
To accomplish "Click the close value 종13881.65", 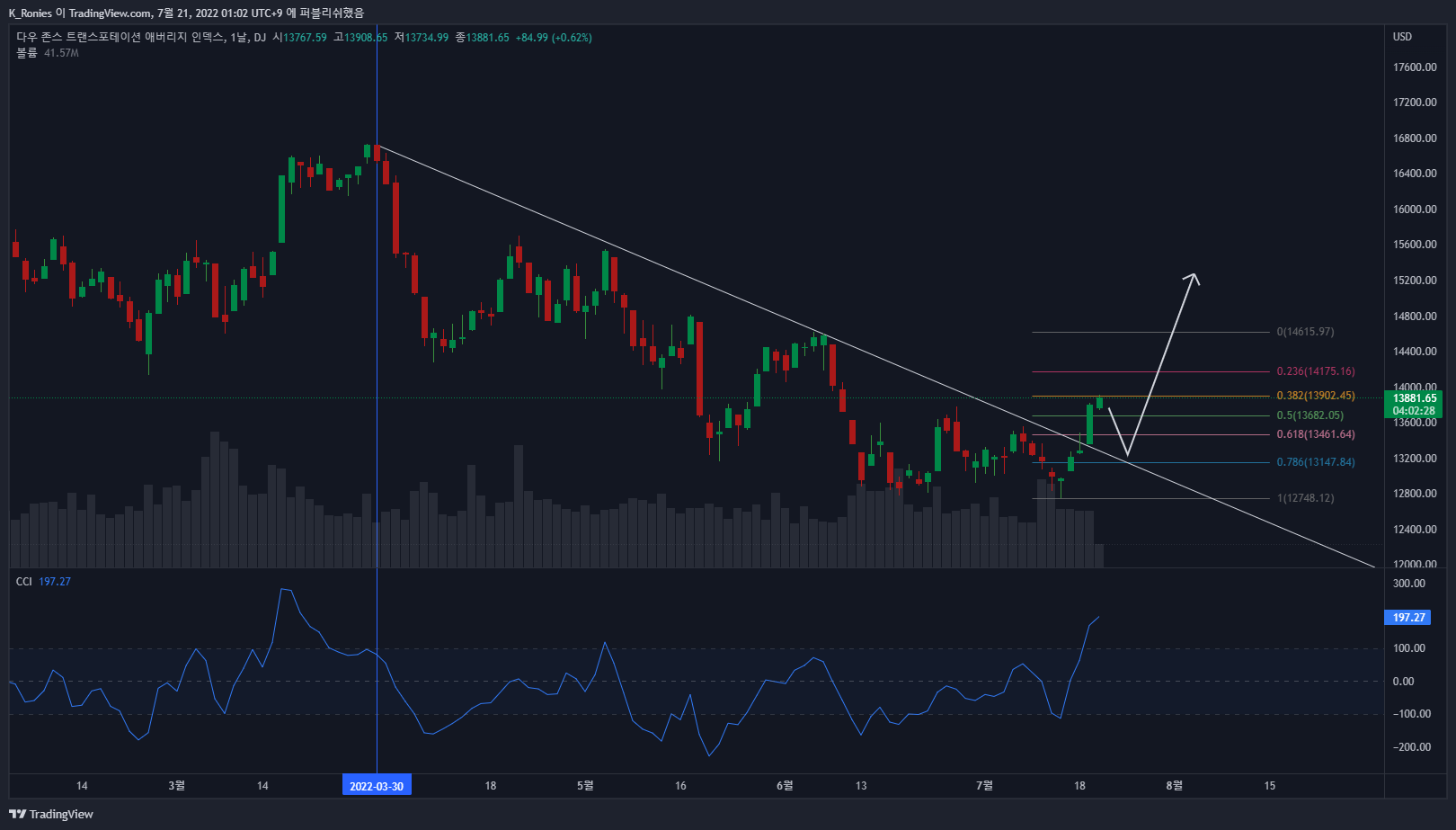I will [482, 38].
